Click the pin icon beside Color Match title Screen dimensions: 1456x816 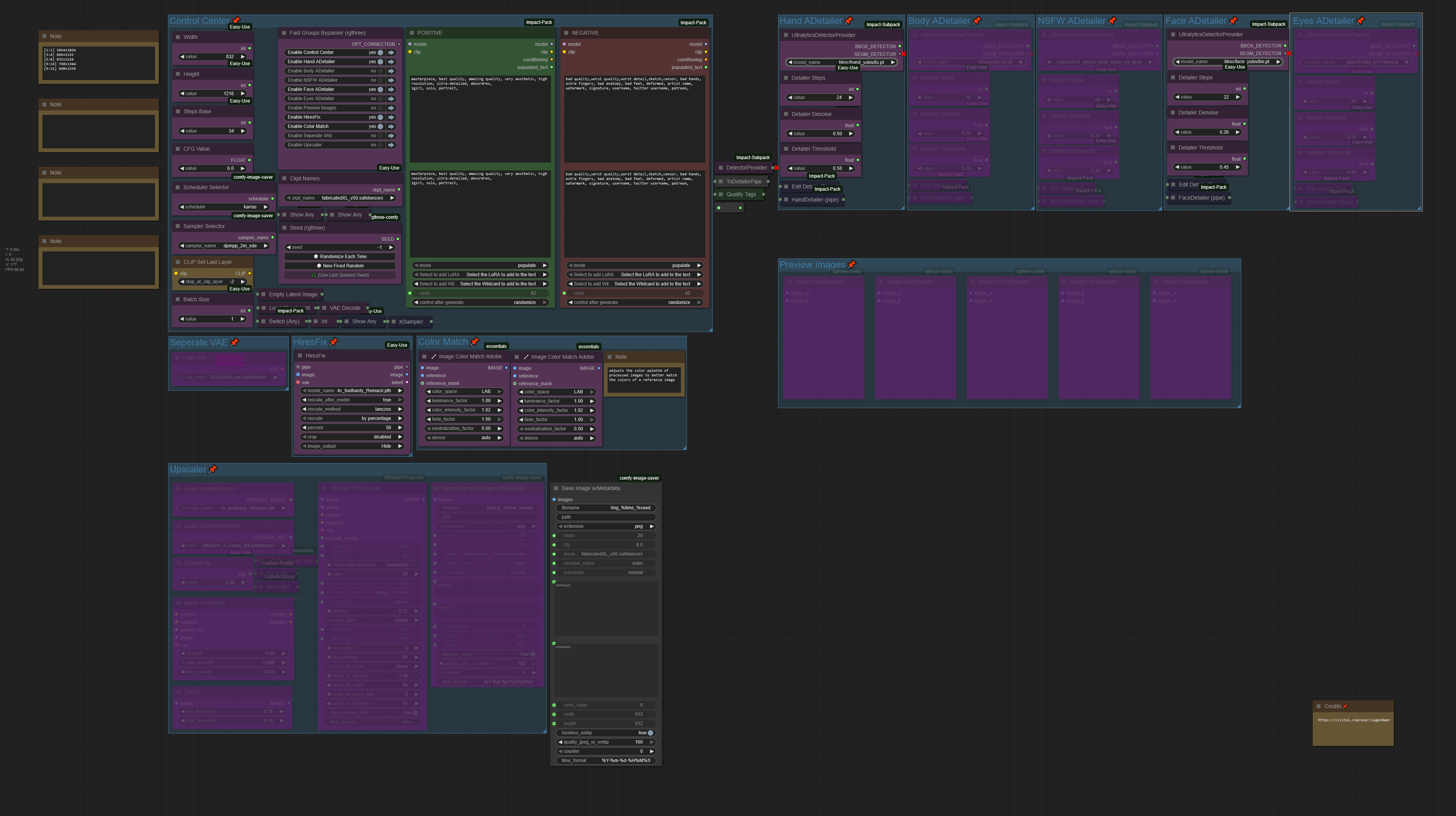(x=475, y=342)
